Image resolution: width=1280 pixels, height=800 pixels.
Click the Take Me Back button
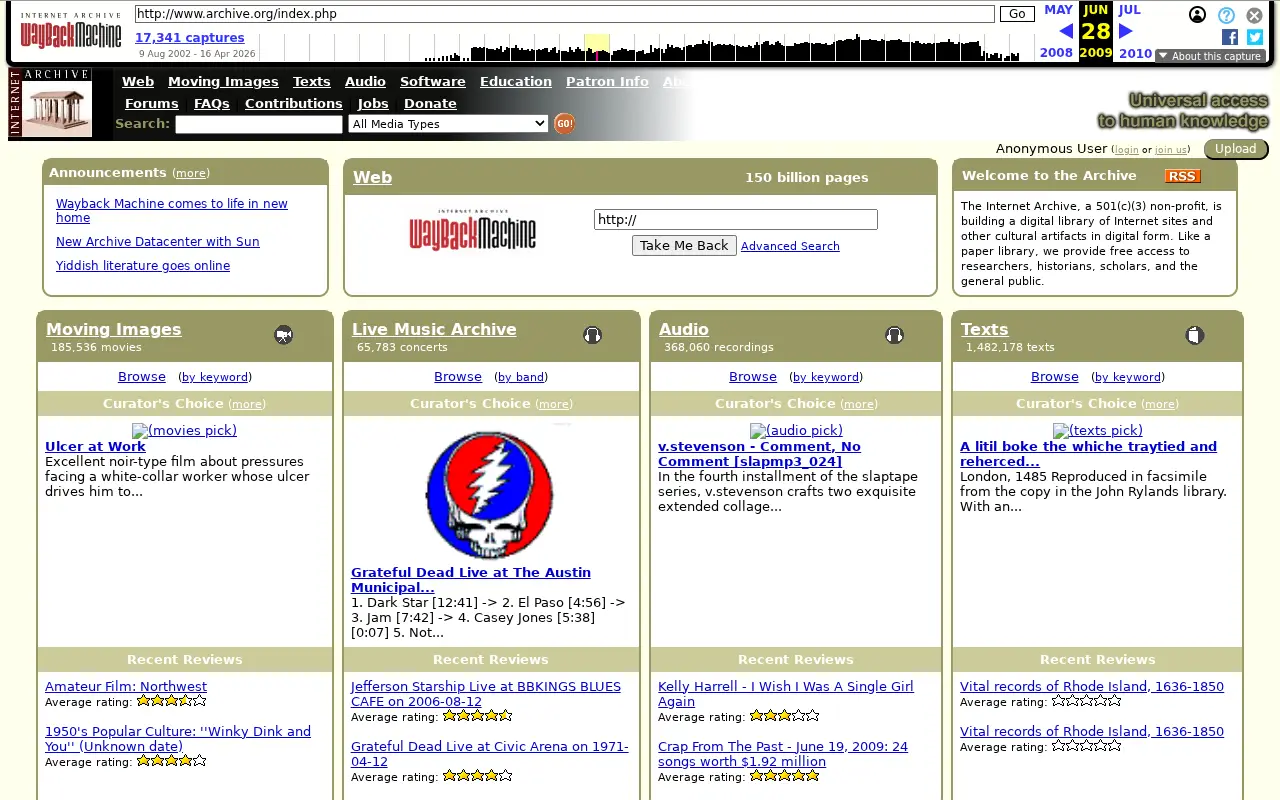(684, 246)
